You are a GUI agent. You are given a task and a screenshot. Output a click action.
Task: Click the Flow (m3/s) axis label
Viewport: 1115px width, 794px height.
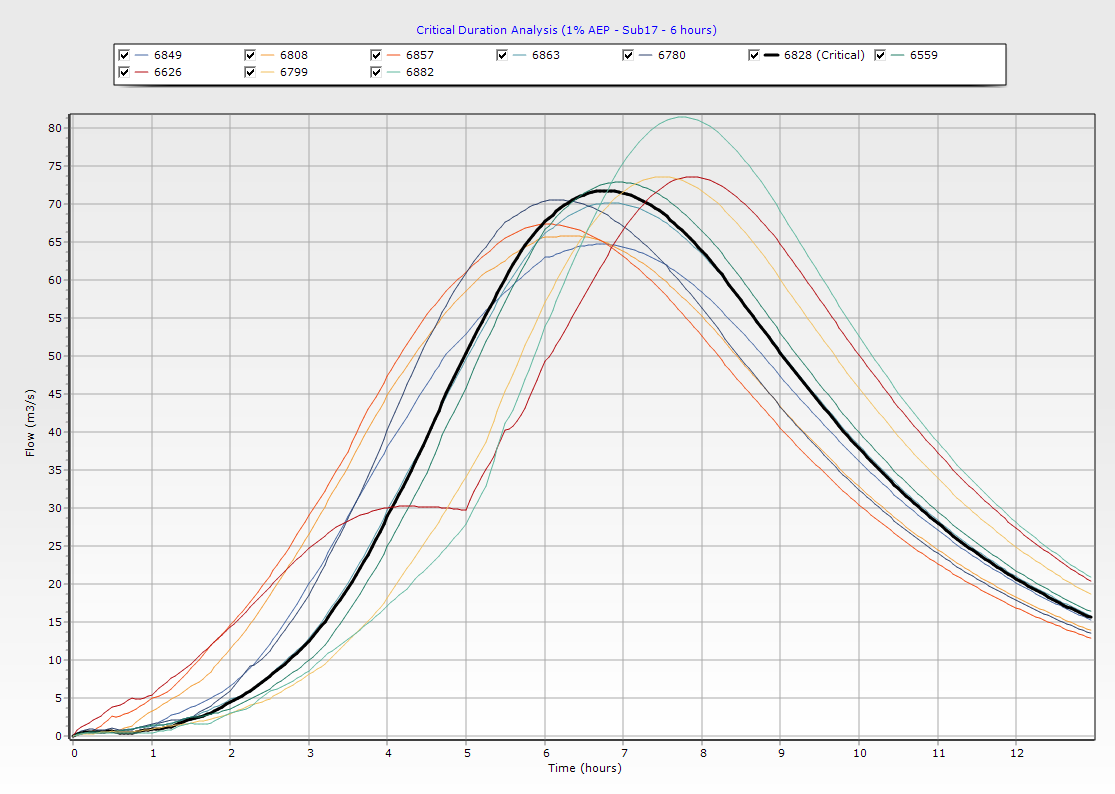30,424
